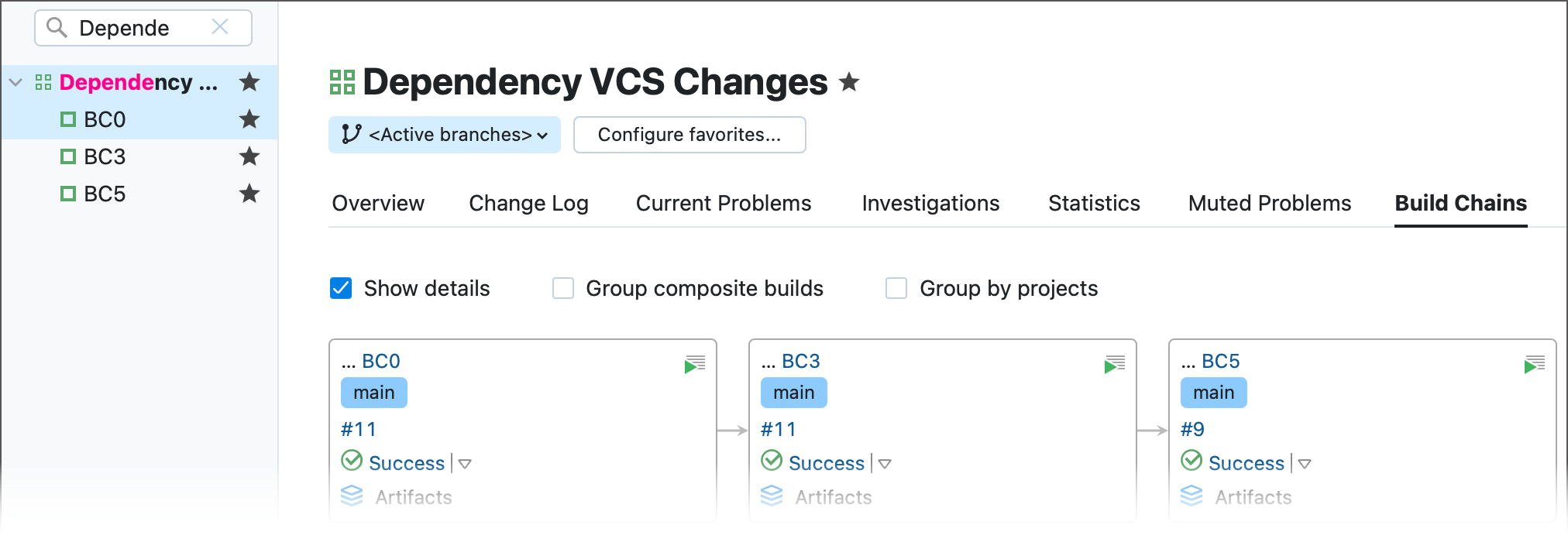
Task: Click the favorite star beside BC5 in the sidebar
Action: 249,194
